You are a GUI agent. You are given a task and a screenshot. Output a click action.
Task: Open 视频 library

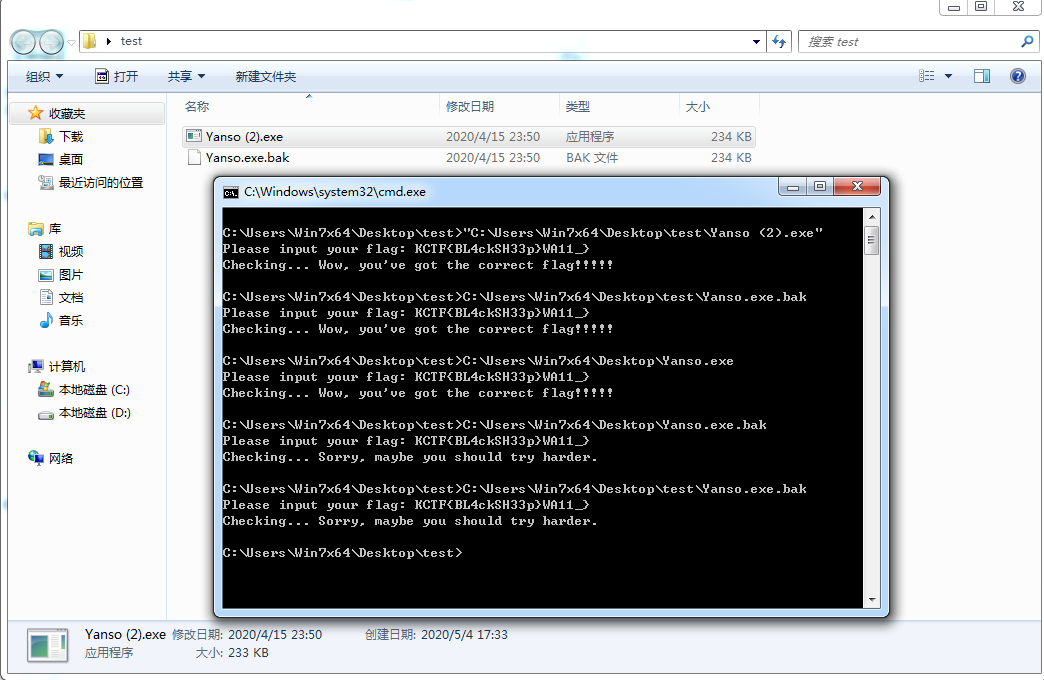pyautogui.click(x=71, y=252)
